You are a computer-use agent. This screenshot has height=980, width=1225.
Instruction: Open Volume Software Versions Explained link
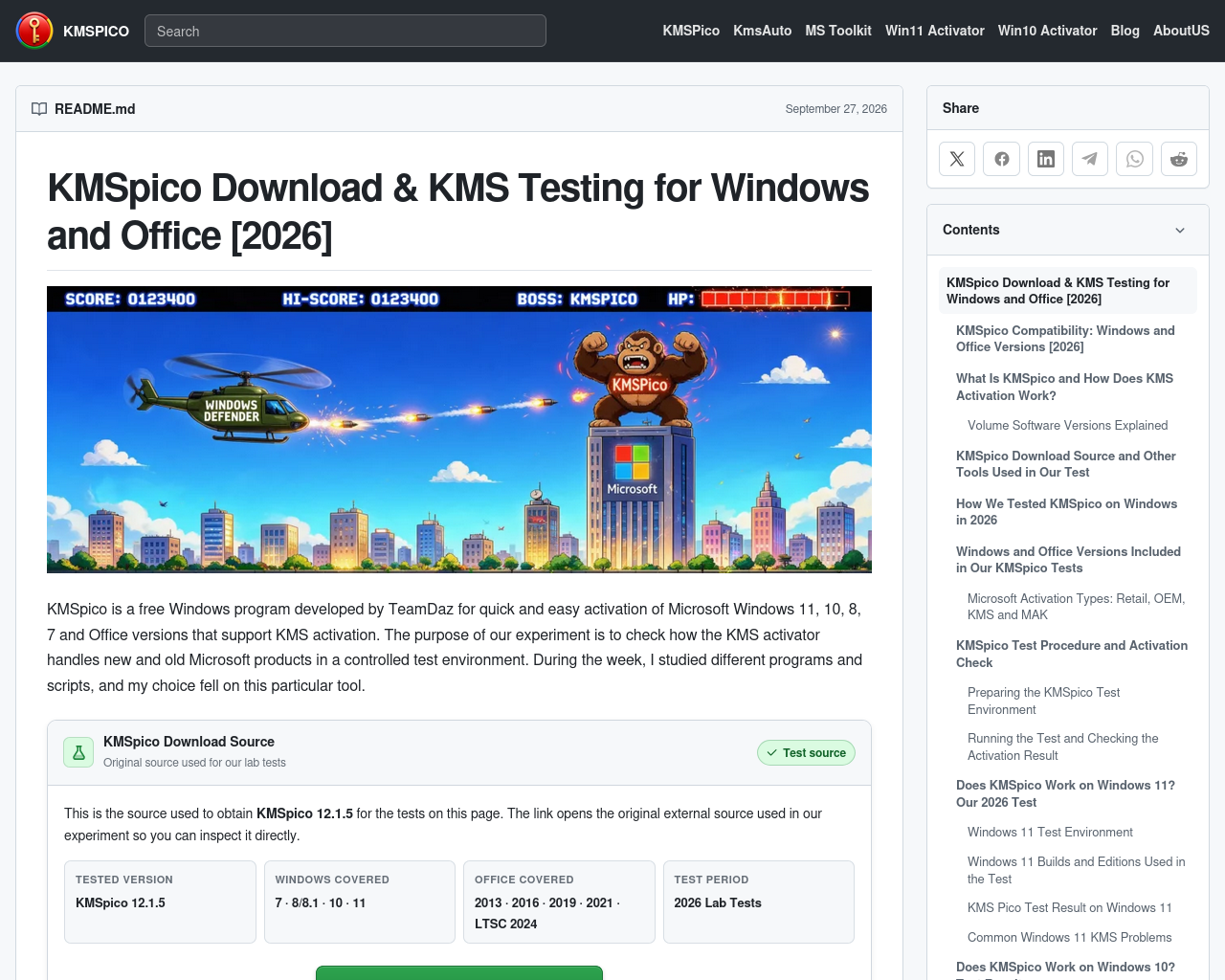[x=1067, y=426]
